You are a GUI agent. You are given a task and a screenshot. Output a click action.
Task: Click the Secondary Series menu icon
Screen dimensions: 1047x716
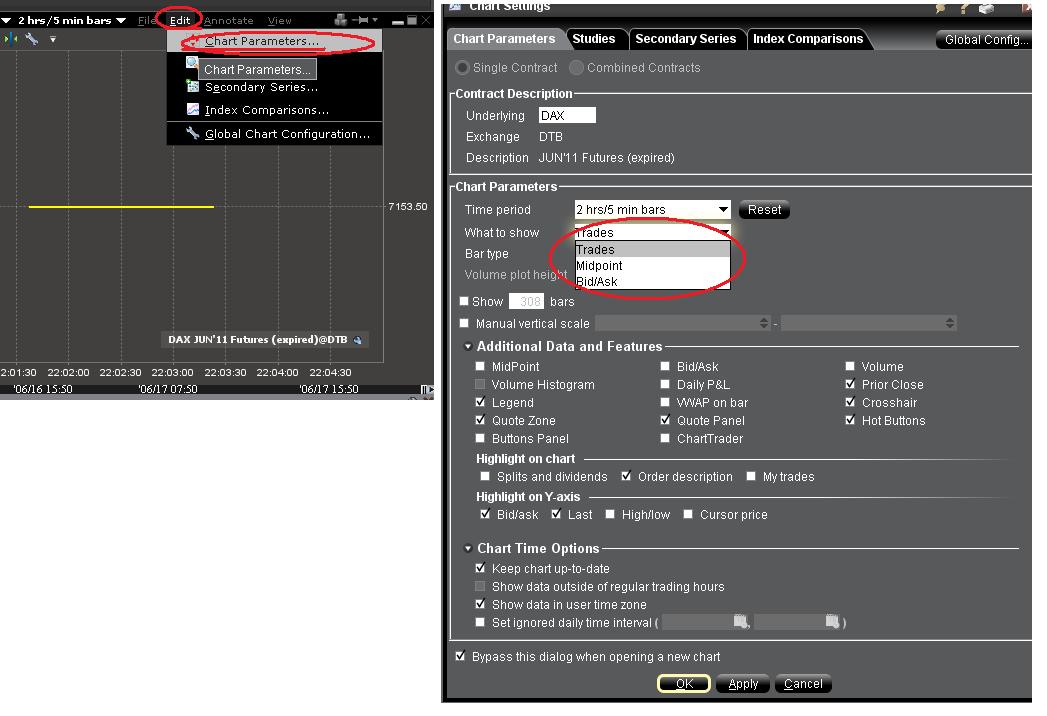tap(193, 86)
